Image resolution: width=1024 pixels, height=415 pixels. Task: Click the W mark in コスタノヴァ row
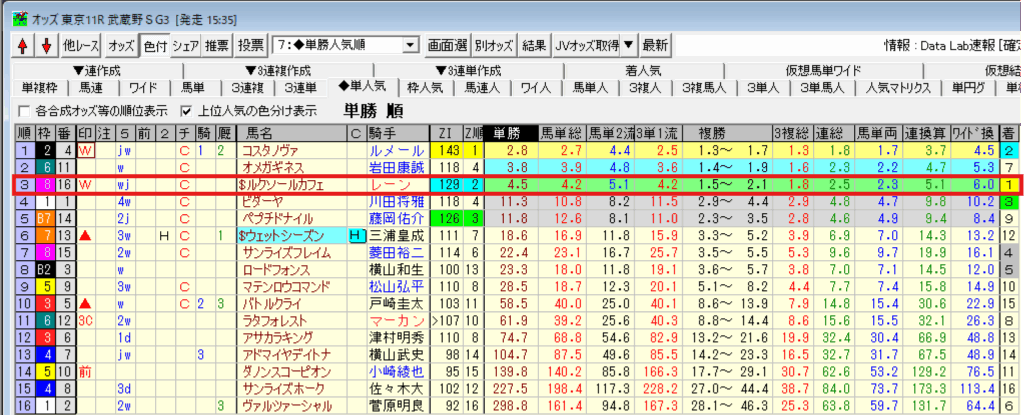pos(84,150)
